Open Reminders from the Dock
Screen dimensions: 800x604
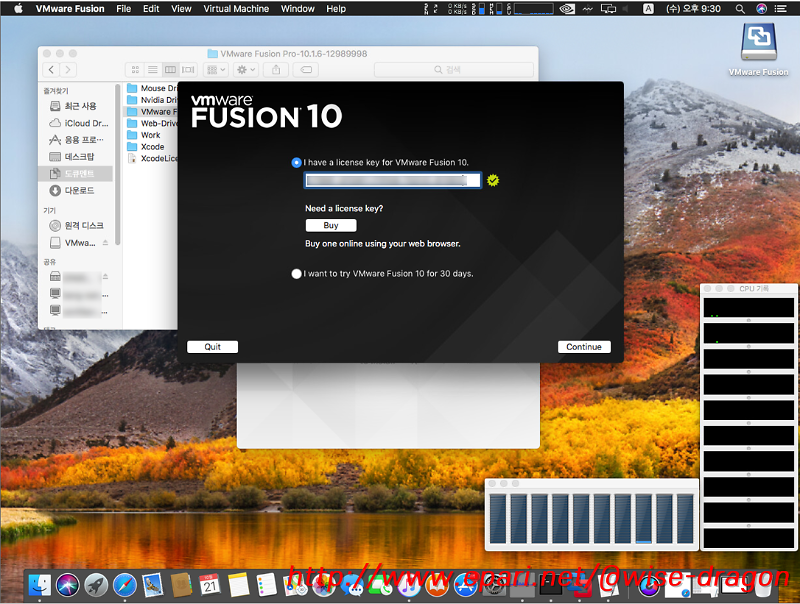[266, 585]
